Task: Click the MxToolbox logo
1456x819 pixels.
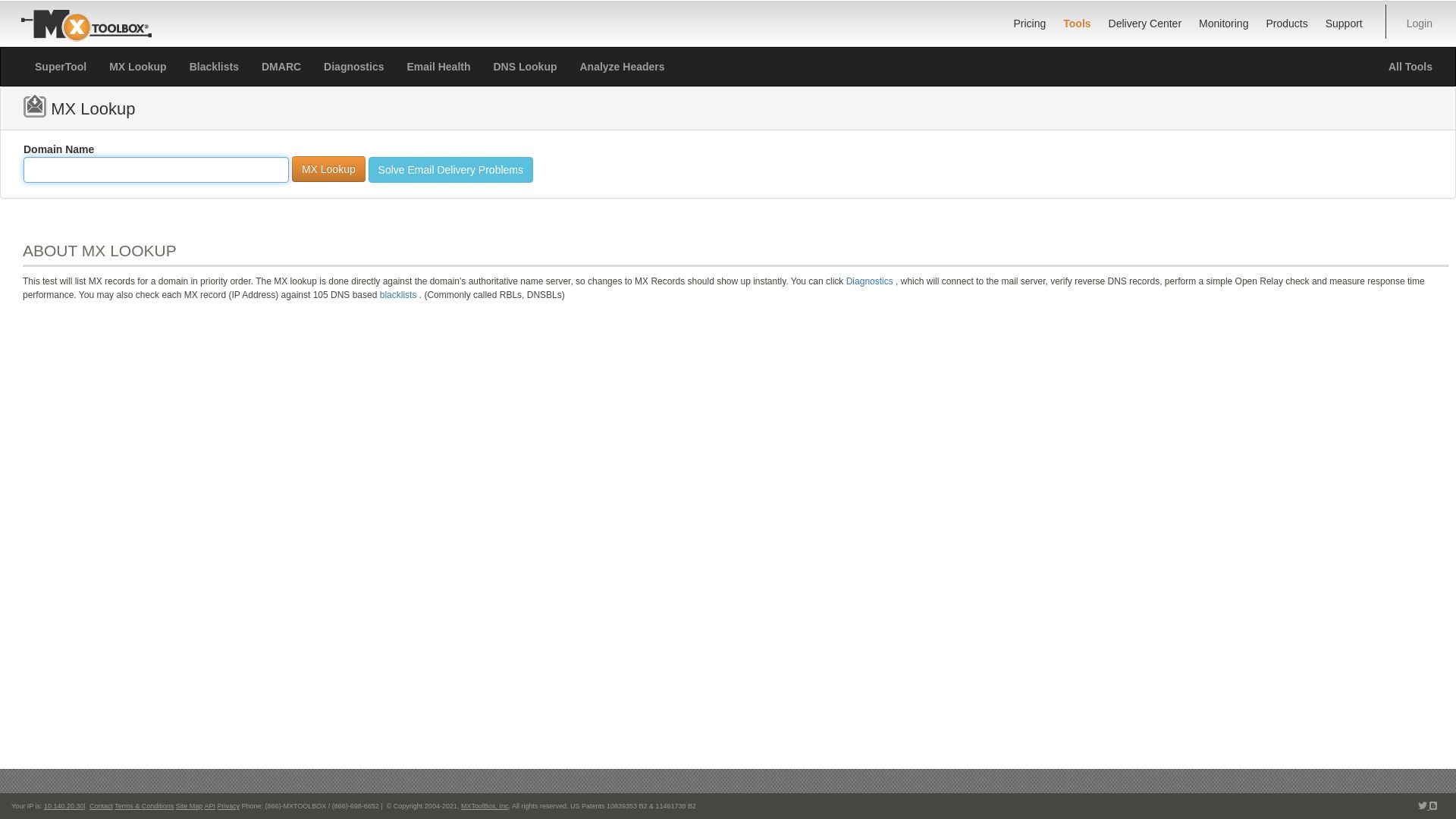Action: point(86,25)
